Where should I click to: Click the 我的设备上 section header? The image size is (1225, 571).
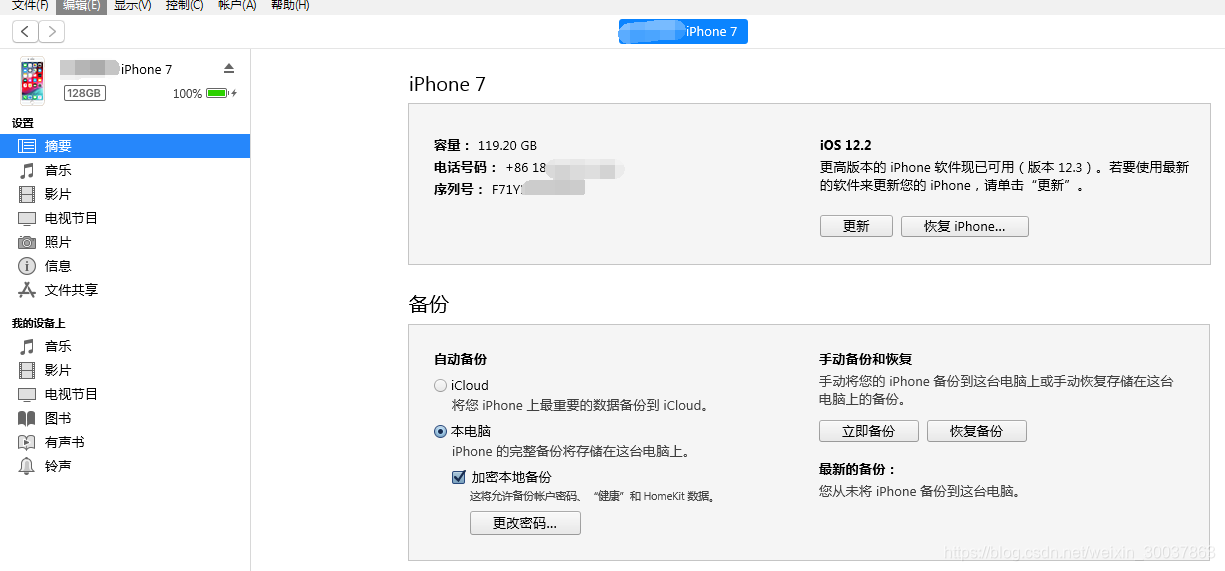[x=38, y=323]
